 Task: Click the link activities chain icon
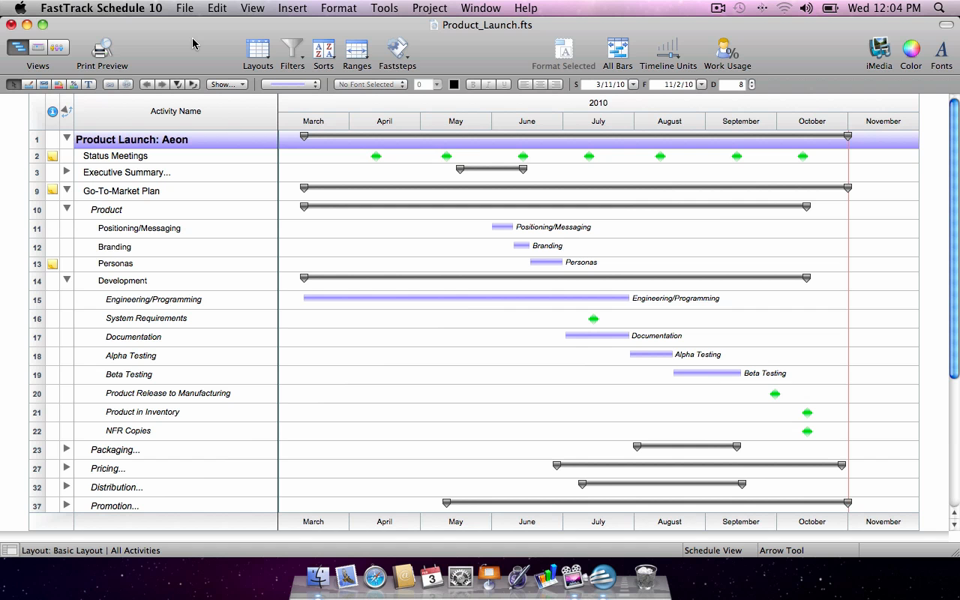[x=110, y=84]
